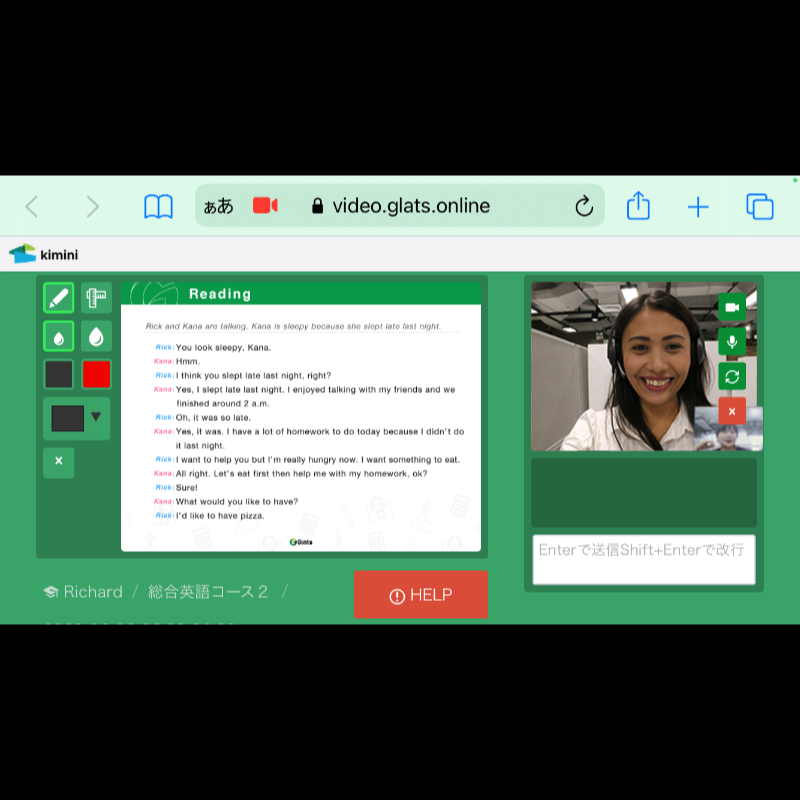Screen dimensions: 800x800
Task: Choose the thick stroke droplet size
Action: click(96, 337)
